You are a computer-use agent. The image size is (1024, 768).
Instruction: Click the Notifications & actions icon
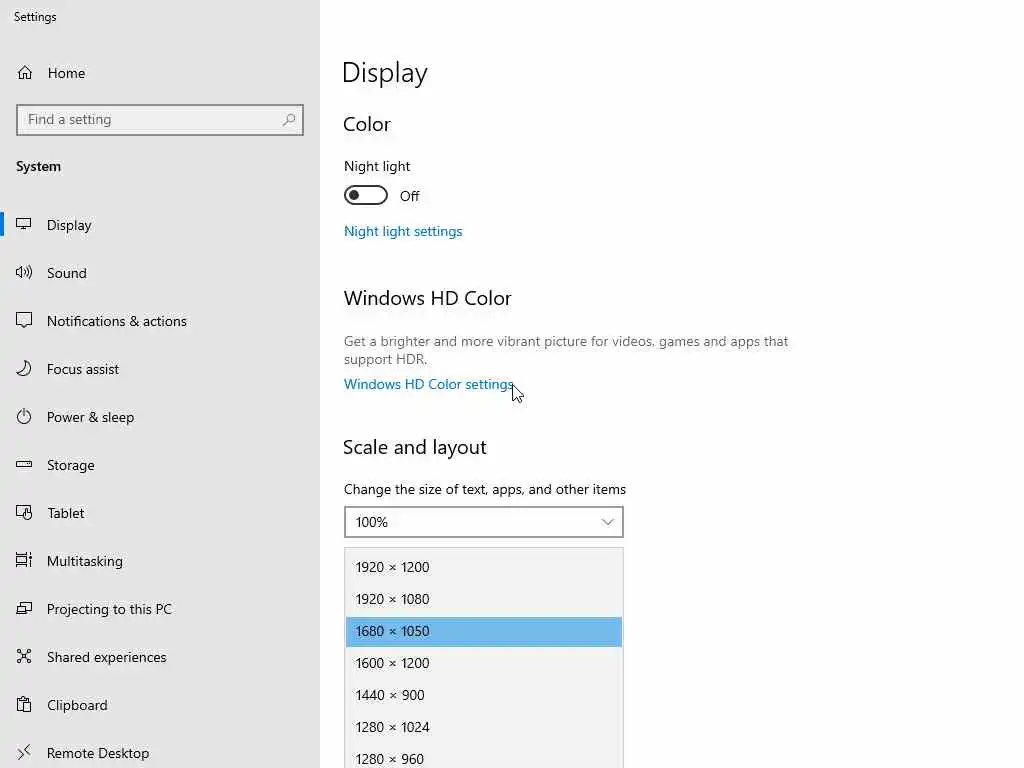coord(24,320)
